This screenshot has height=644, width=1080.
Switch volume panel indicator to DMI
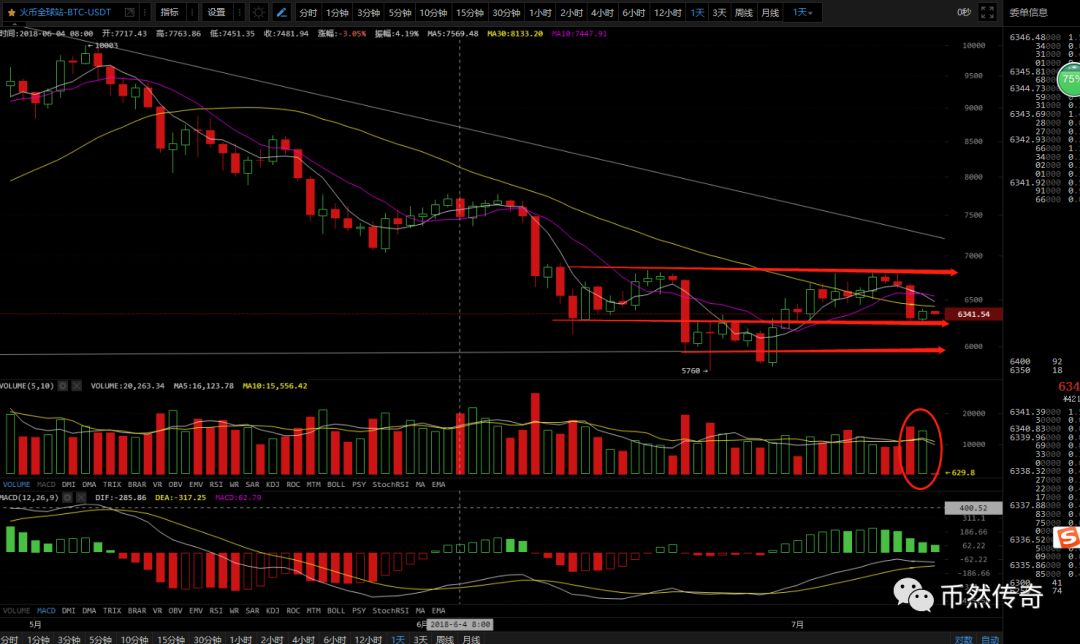(69, 484)
